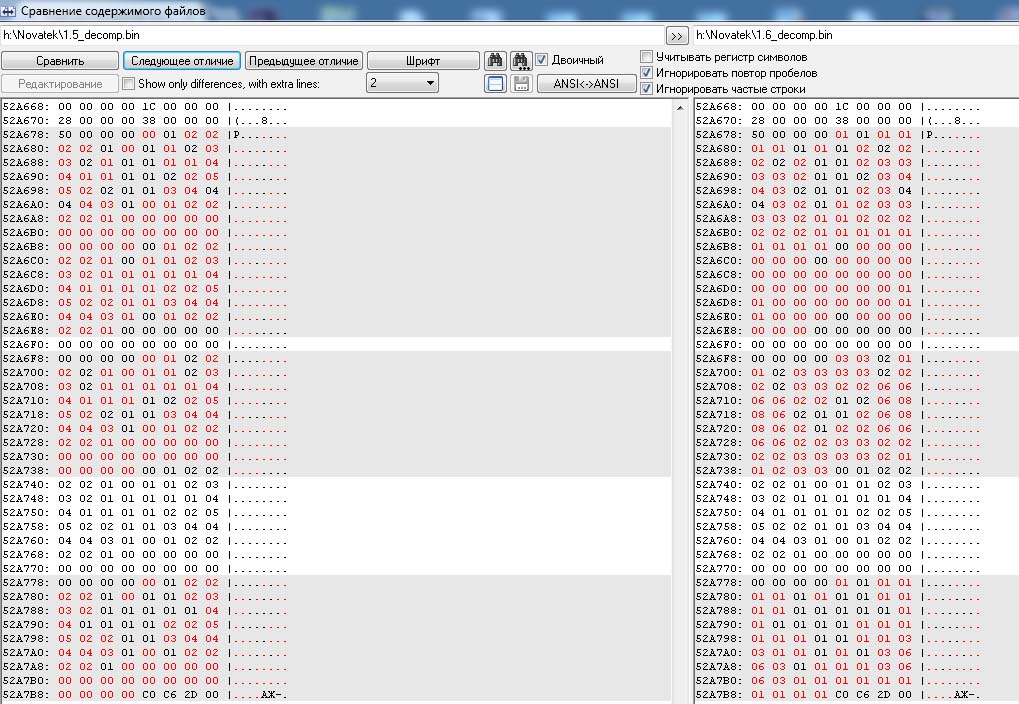Screen dimensions: 1019x704
Task: Go to Следующее отличие
Action: coord(182,61)
